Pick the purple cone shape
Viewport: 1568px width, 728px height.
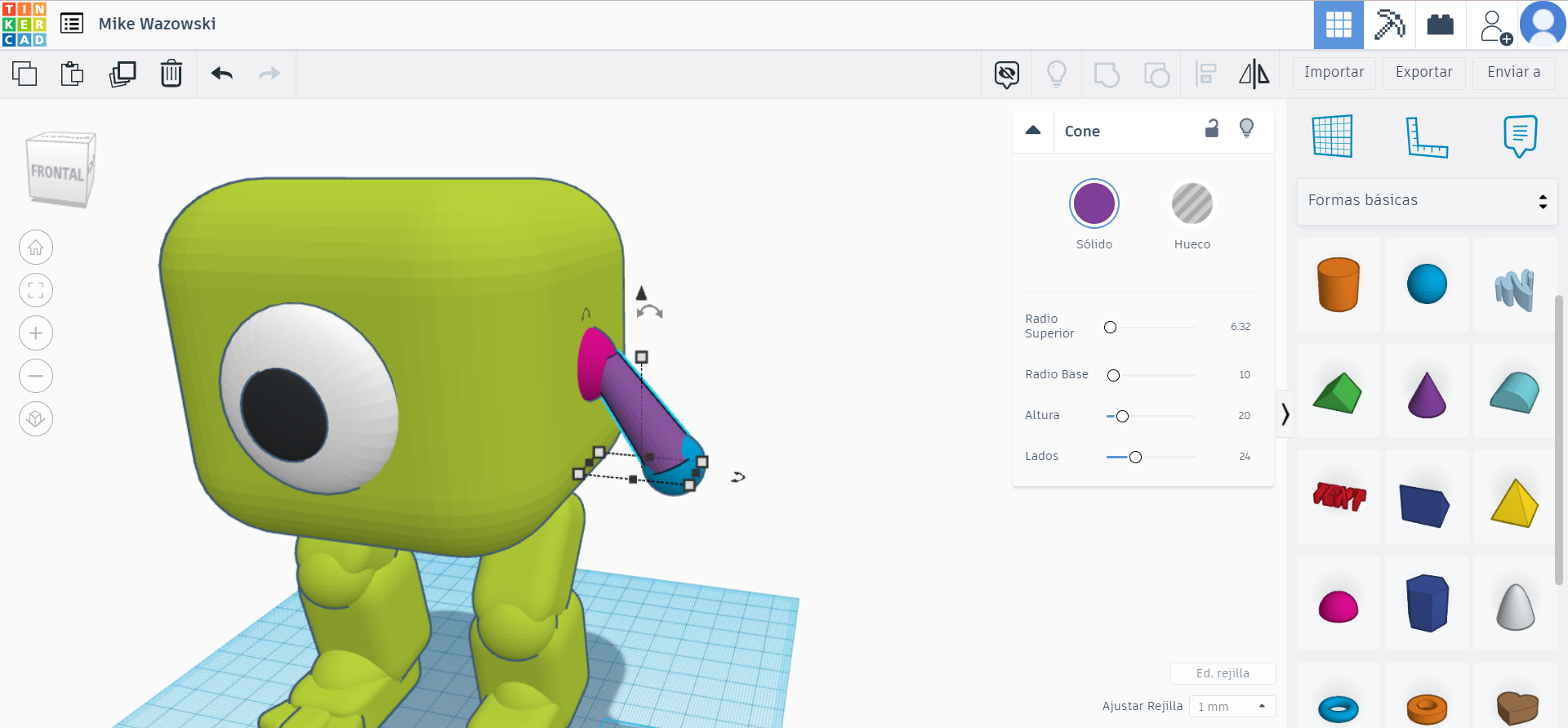1427,395
